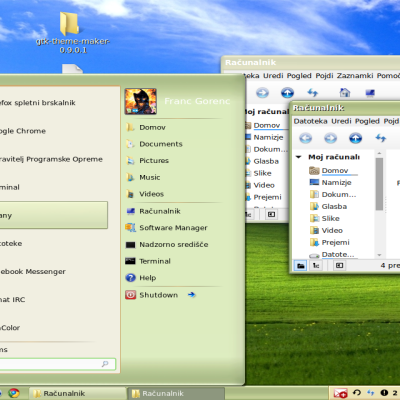Open Documents from the start menu
Screen dimensions: 400x400
(x=154, y=144)
